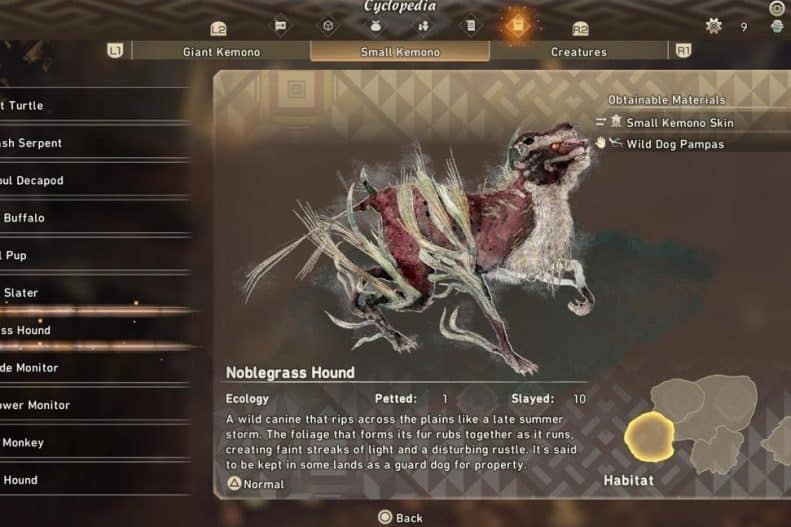Switch to the Giant Kemono tab

point(221,52)
